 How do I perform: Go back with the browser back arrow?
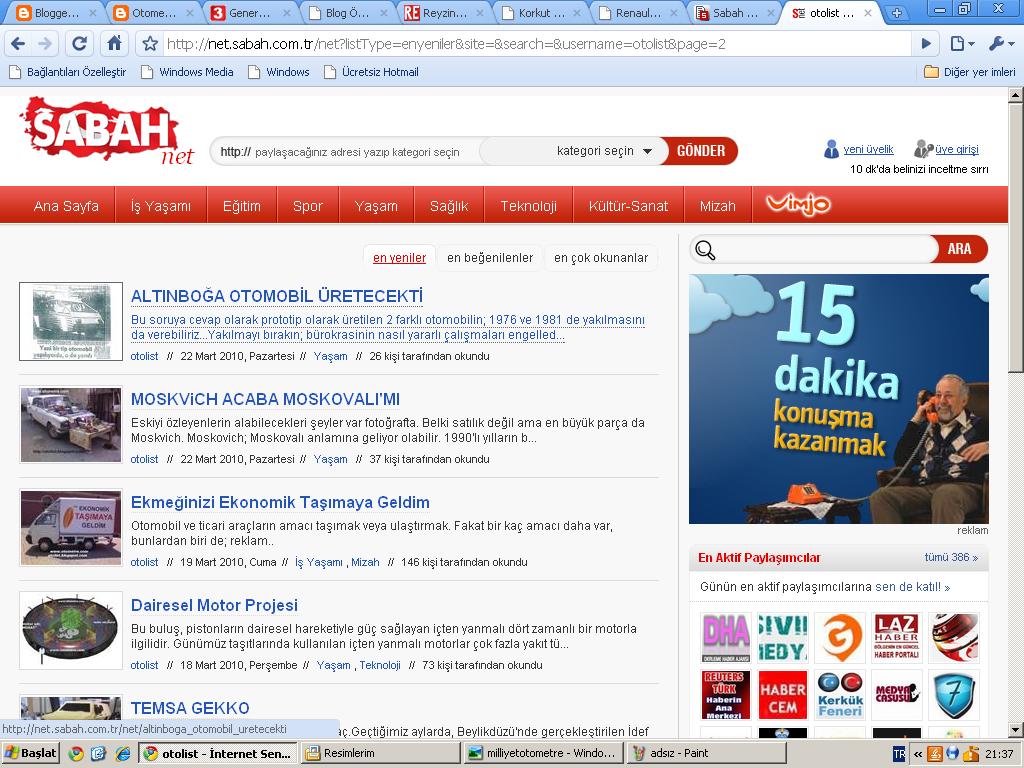18,44
